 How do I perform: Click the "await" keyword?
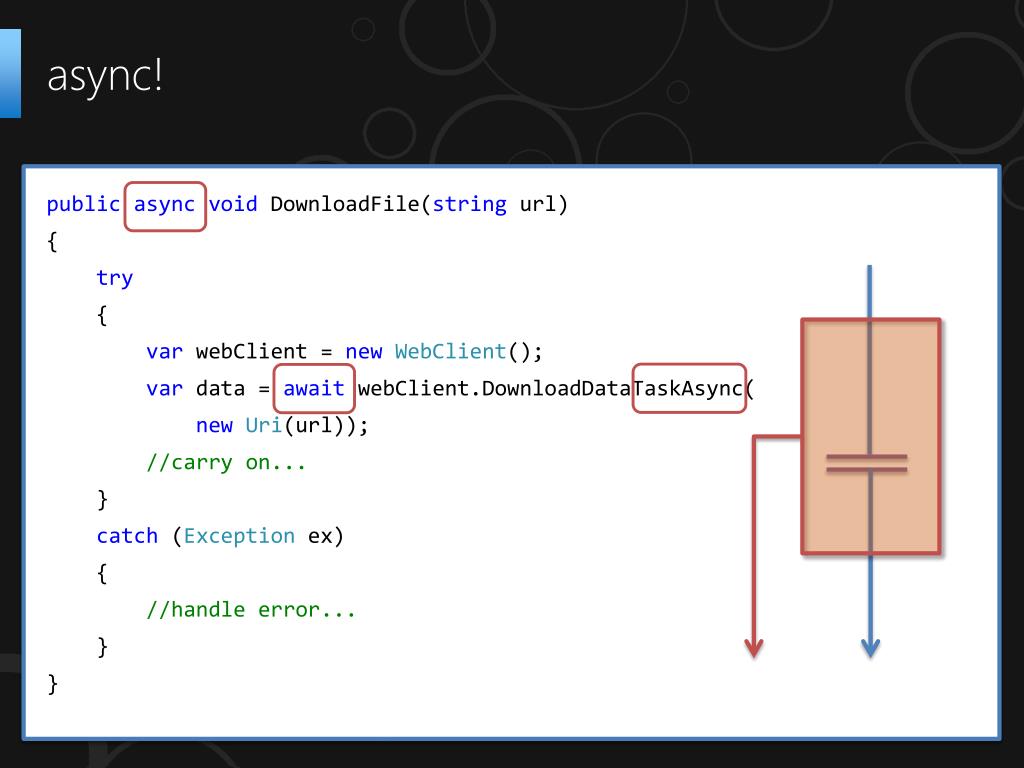(x=313, y=389)
